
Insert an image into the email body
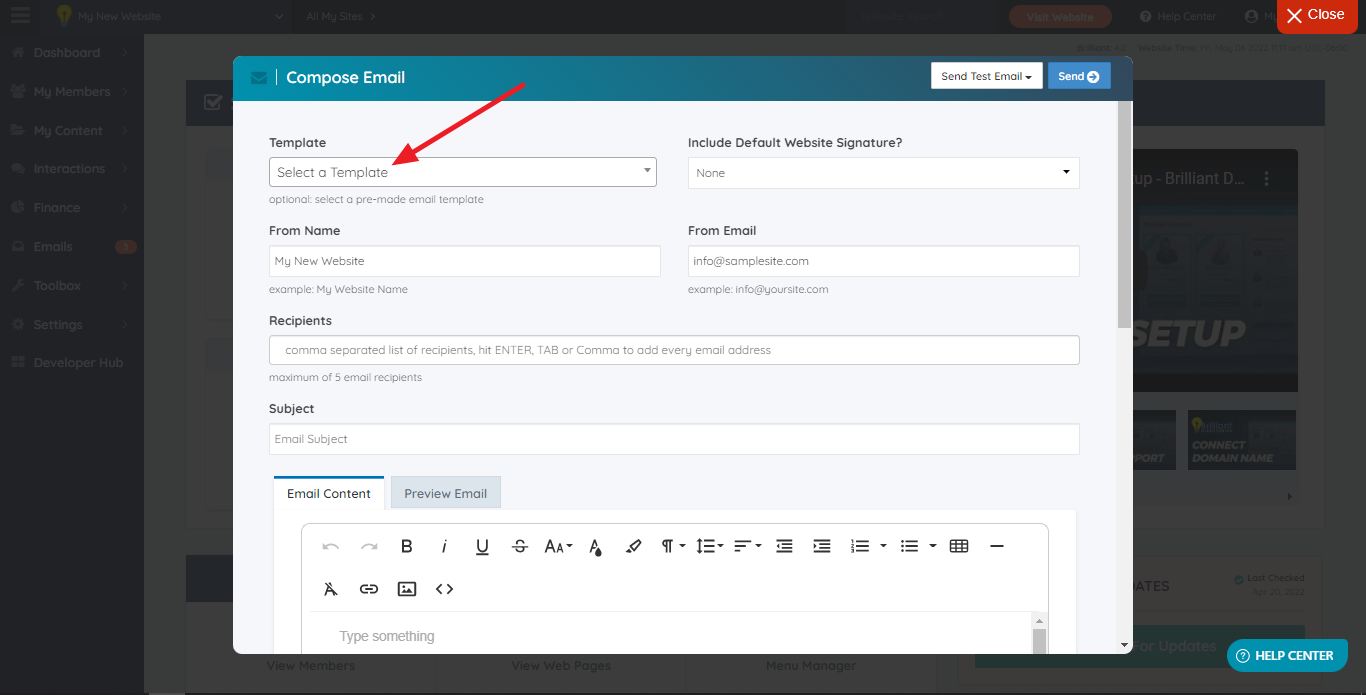pyautogui.click(x=406, y=589)
